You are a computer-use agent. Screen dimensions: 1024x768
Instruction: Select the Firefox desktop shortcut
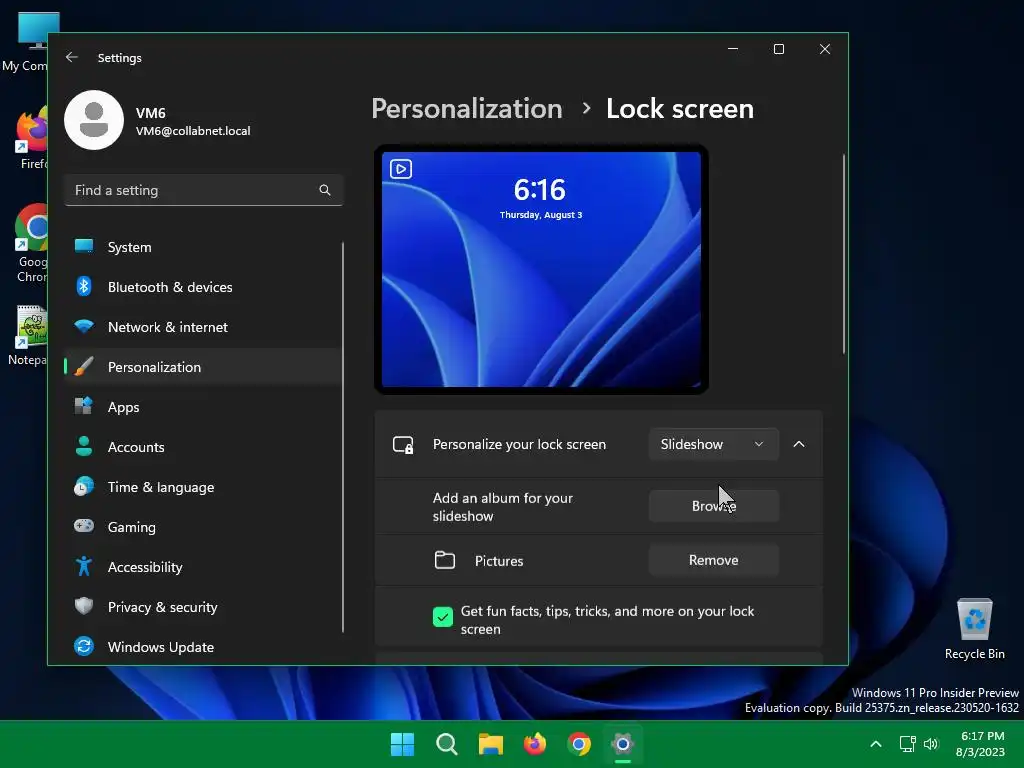pyautogui.click(x=31, y=138)
